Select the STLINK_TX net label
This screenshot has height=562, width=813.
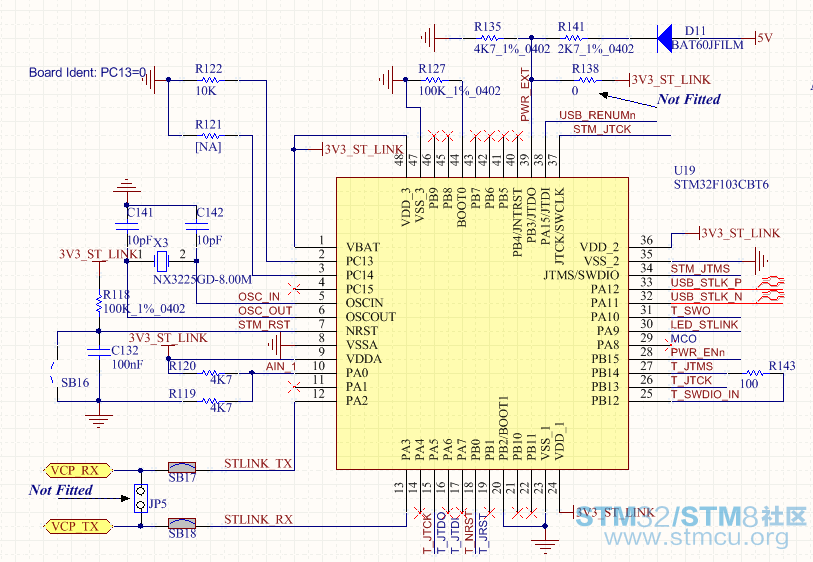tap(258, 463)
